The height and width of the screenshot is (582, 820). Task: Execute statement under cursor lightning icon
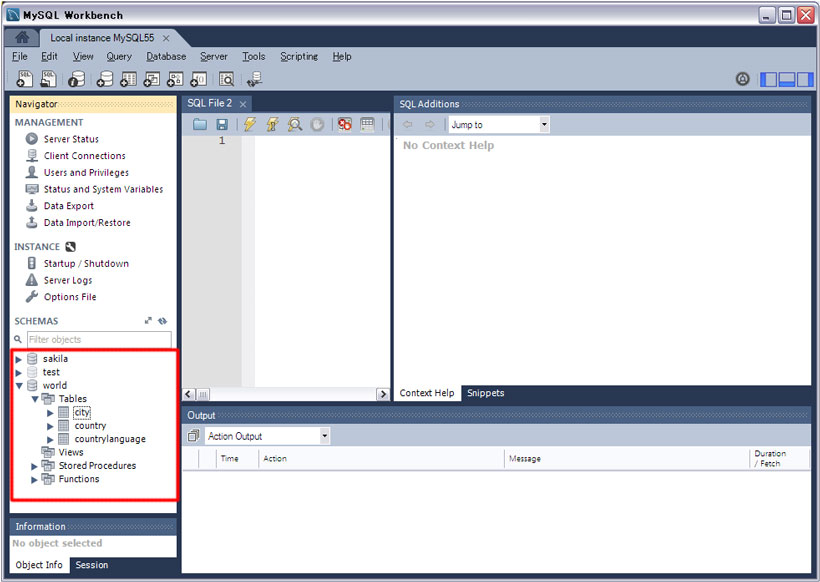[272, 124]
